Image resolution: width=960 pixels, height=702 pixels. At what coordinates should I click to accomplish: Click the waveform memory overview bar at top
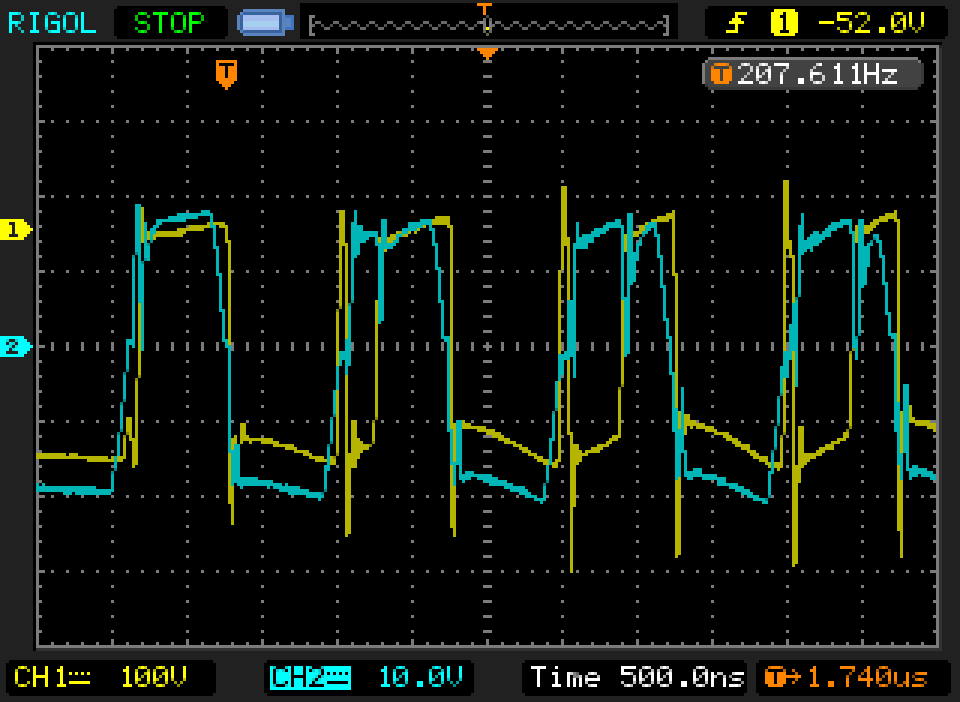488,23
